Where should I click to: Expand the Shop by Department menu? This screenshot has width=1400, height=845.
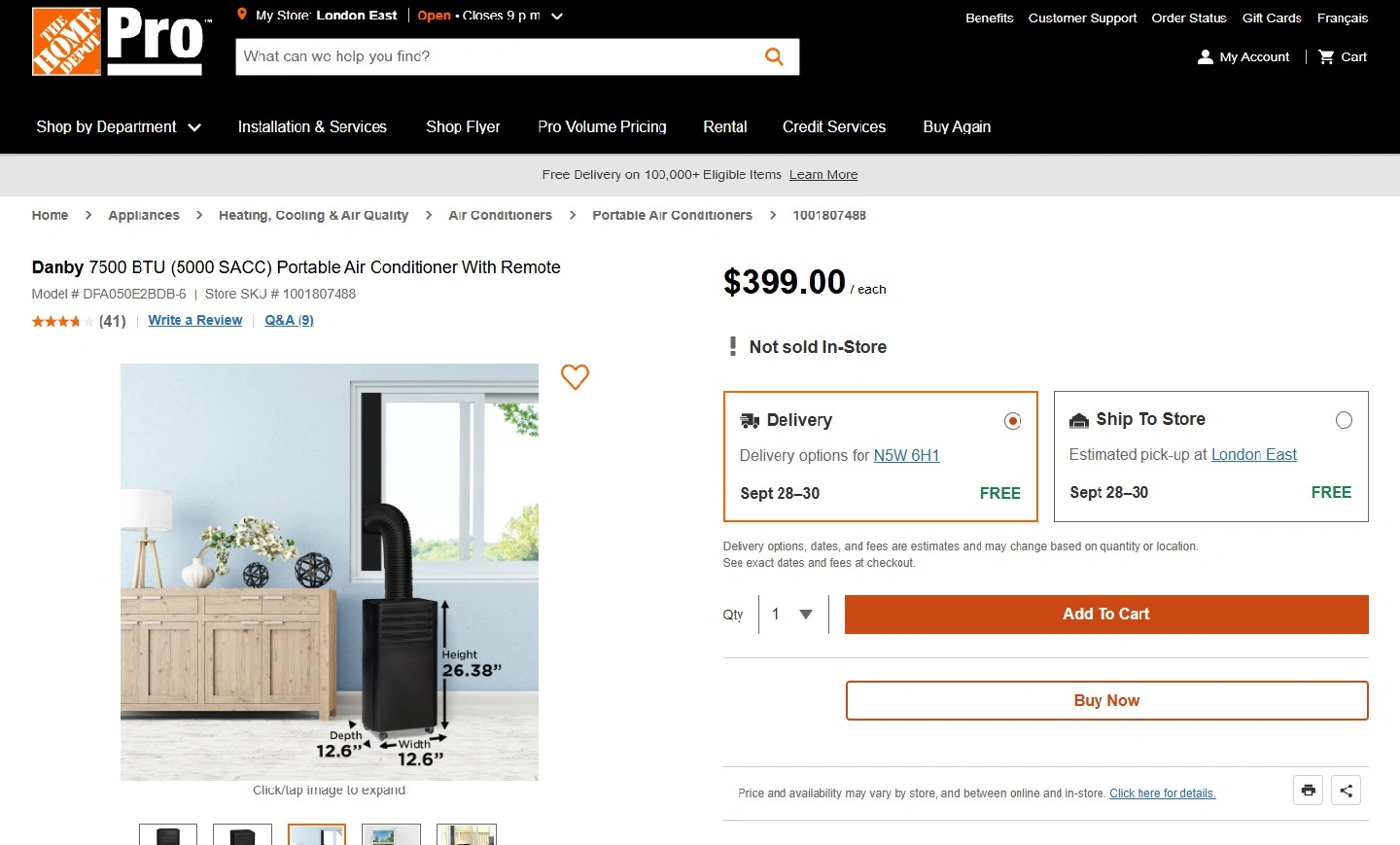pos(119,127)
